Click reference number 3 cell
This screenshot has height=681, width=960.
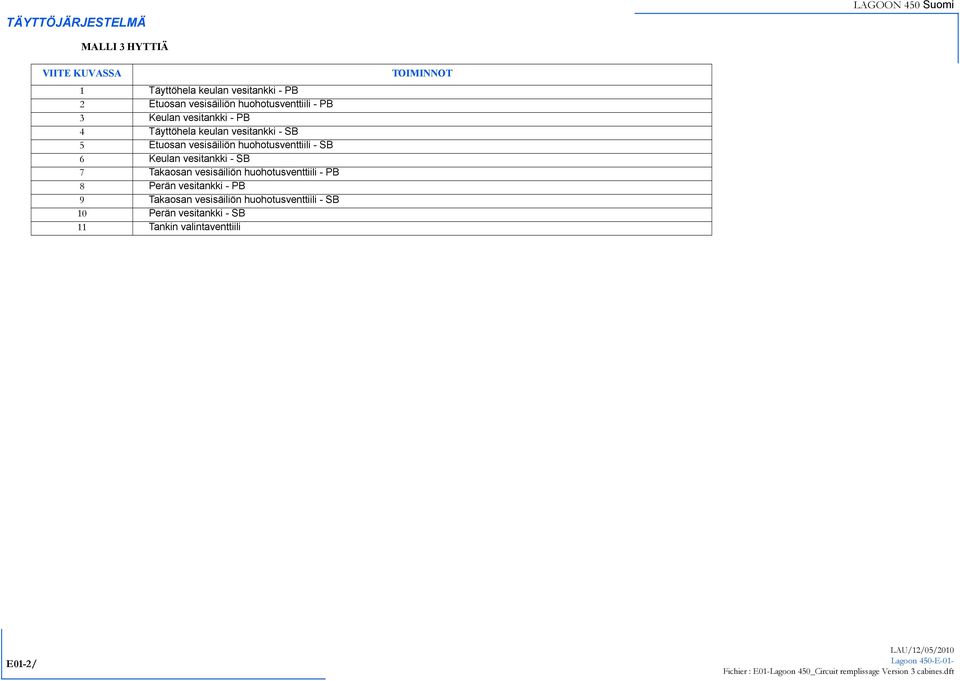pyautogui.click(x=82, y=118)
